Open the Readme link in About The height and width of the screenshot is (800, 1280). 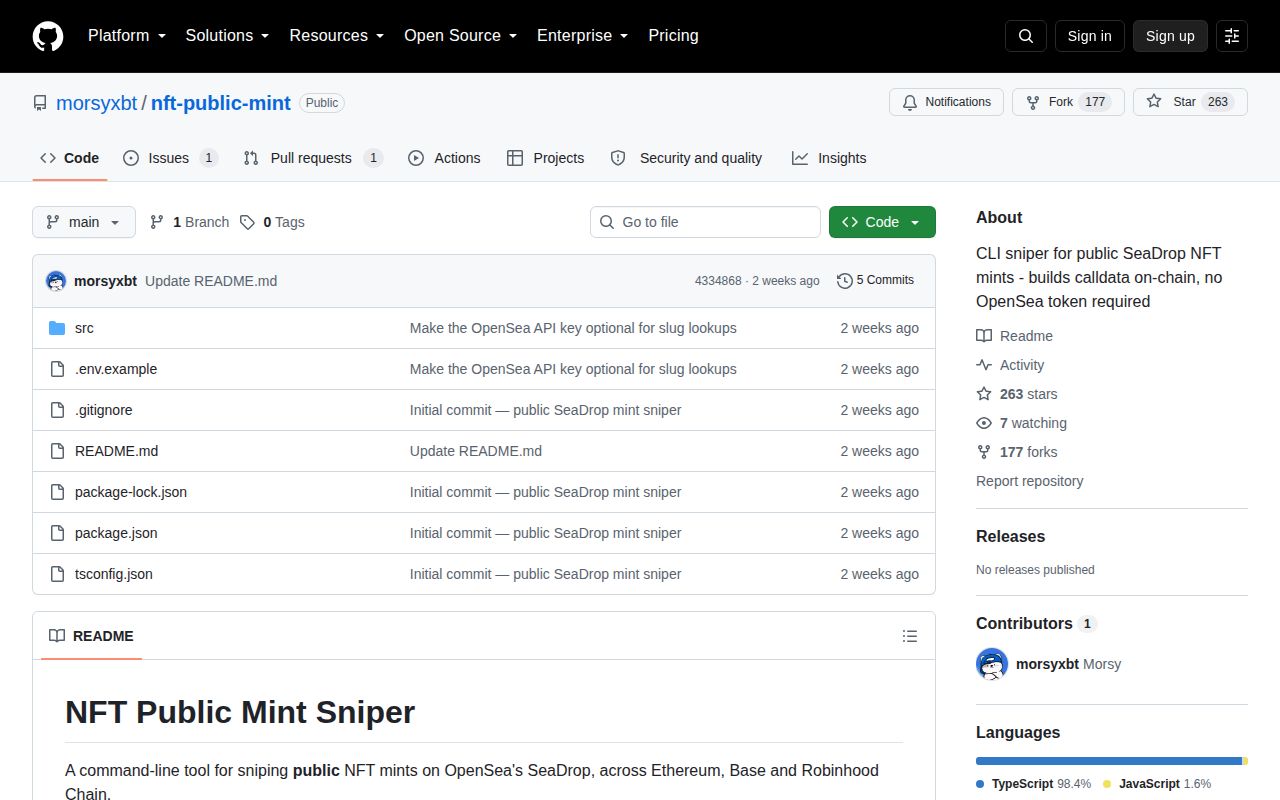[1015, 336]
